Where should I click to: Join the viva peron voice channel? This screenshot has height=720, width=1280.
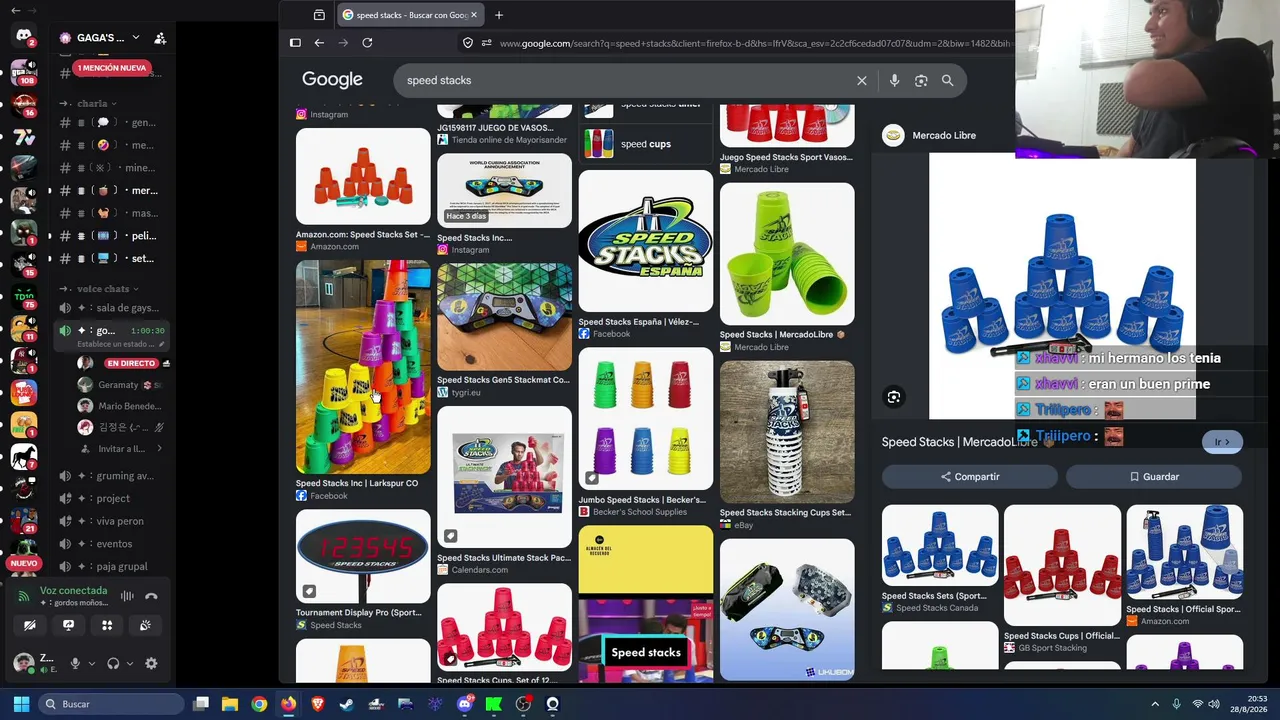[x=110, y=521]
